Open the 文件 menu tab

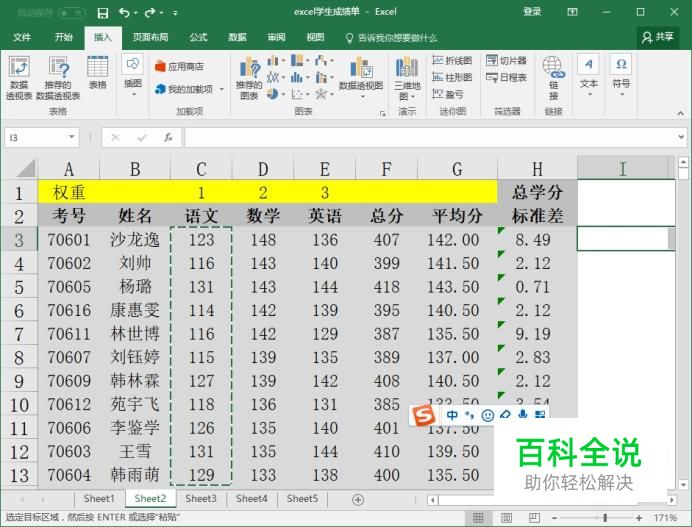(x=22, y=37)
